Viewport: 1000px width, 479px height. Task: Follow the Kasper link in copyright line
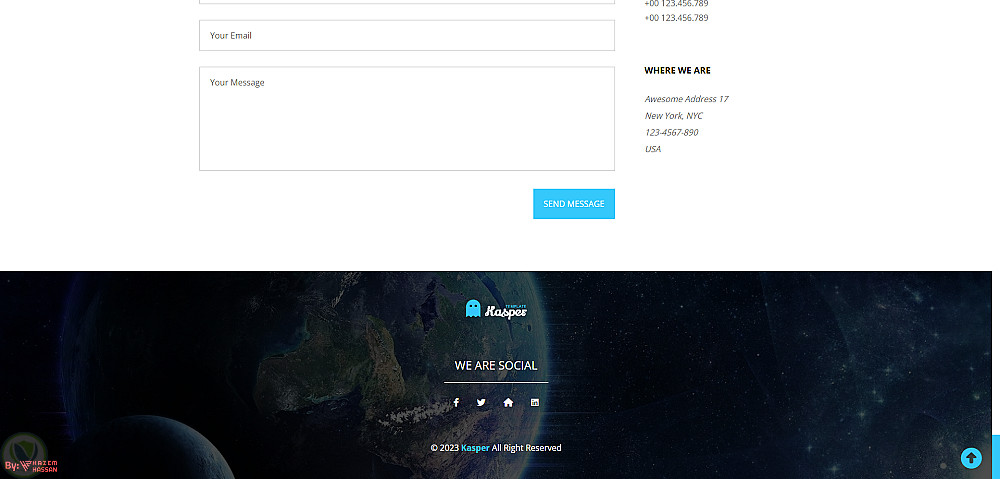pyautogui.click(x=475, y=448)
